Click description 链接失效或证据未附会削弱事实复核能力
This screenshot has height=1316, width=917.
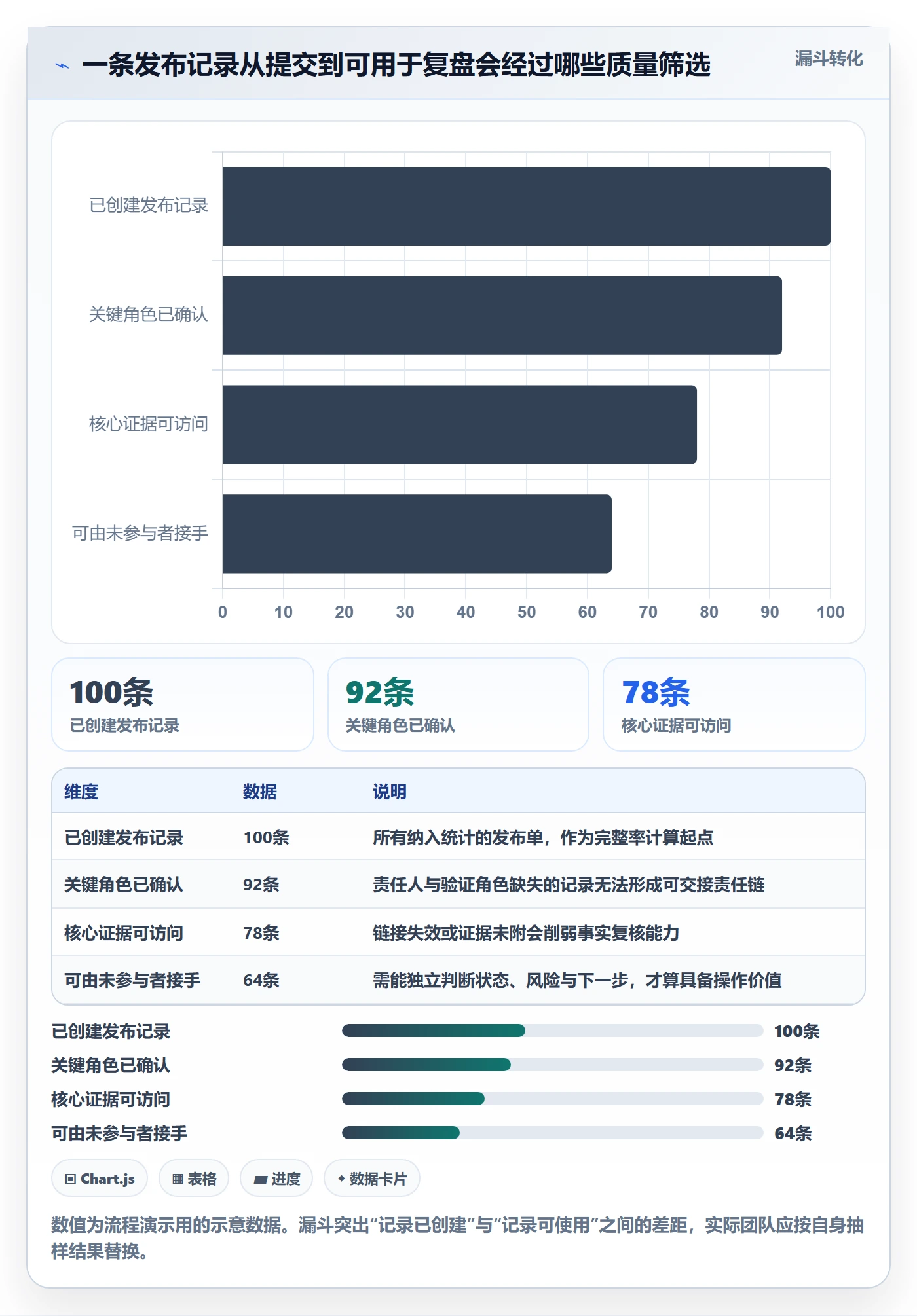tap(526, 933)
